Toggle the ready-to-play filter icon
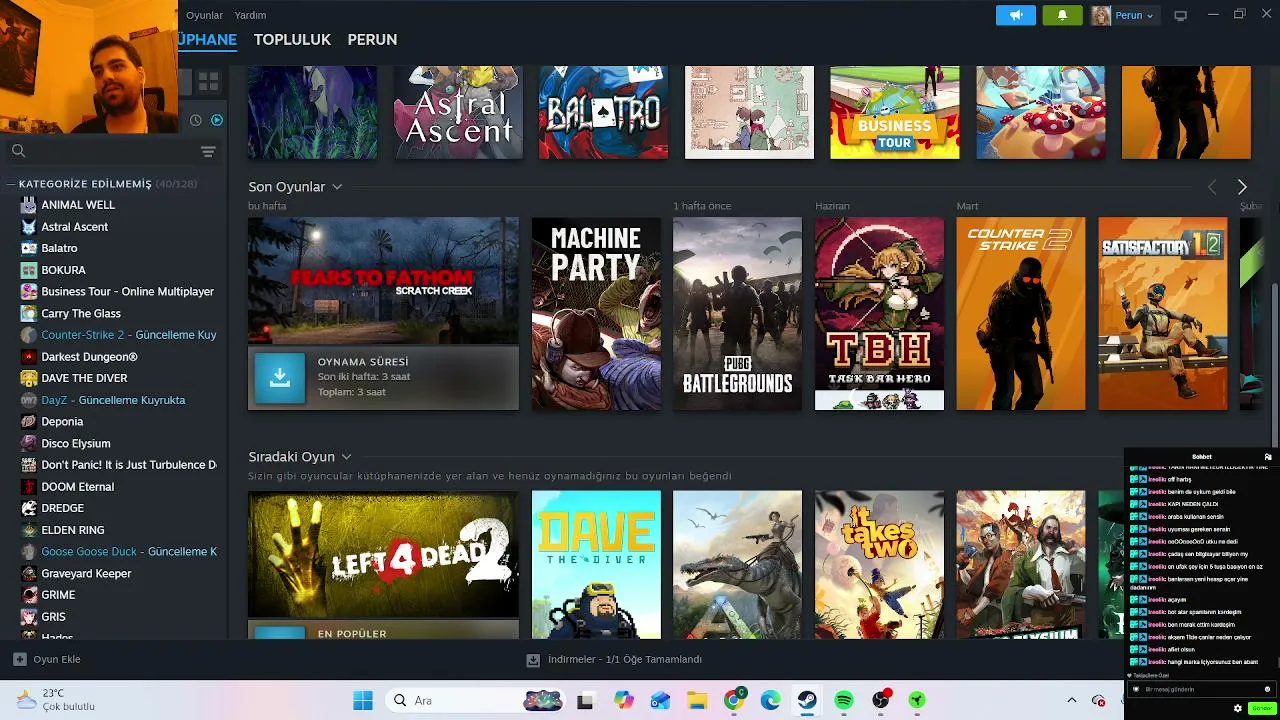This screenshot has height=720, width=1280. point(217,120)
